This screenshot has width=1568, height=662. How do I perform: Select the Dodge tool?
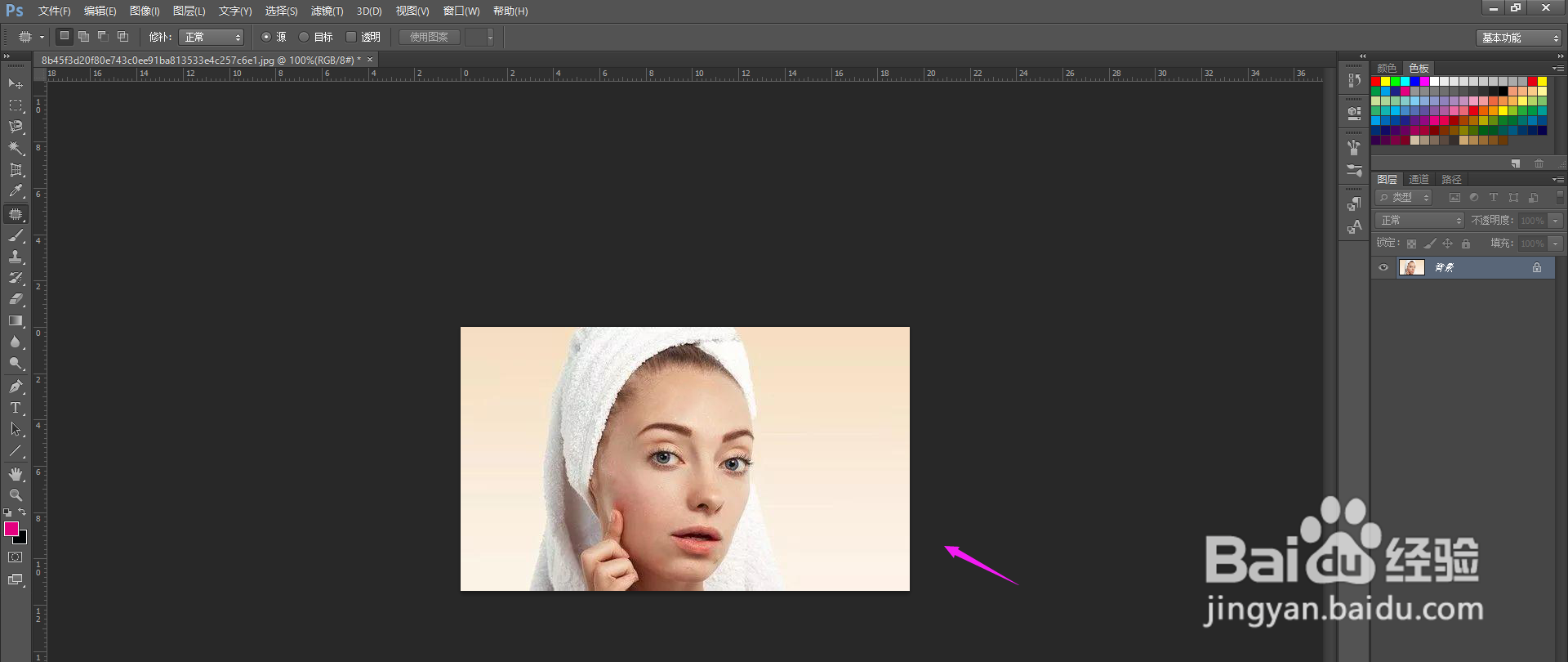click(x=16, y=363)
